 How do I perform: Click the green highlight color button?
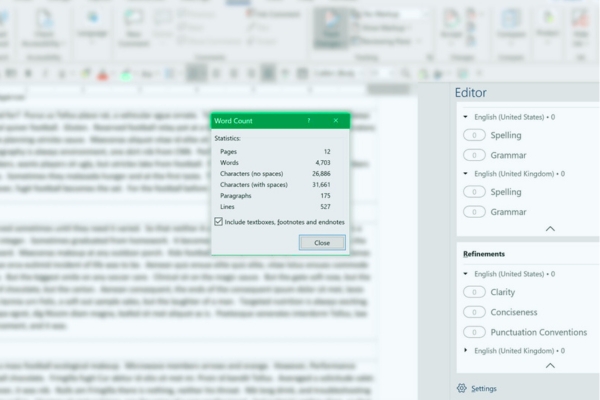(126, 73)
